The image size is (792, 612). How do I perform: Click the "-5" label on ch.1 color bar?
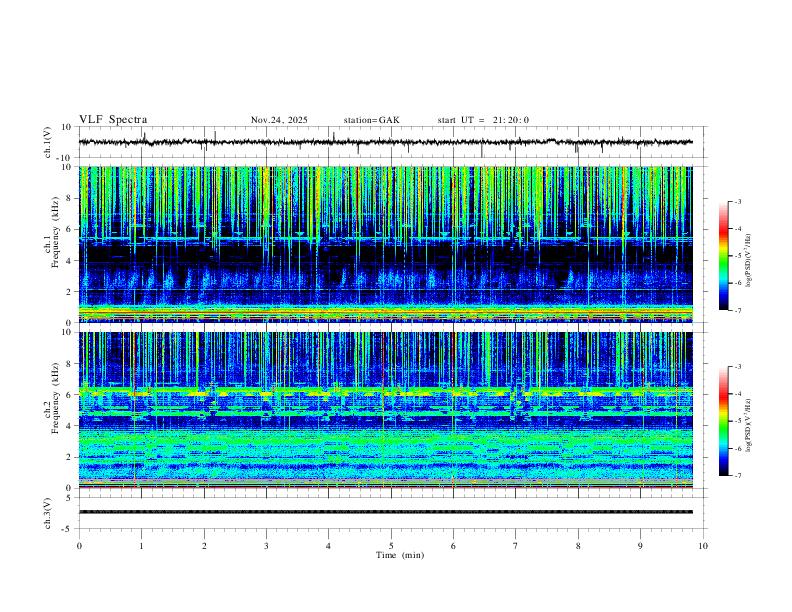coord(738,256)
